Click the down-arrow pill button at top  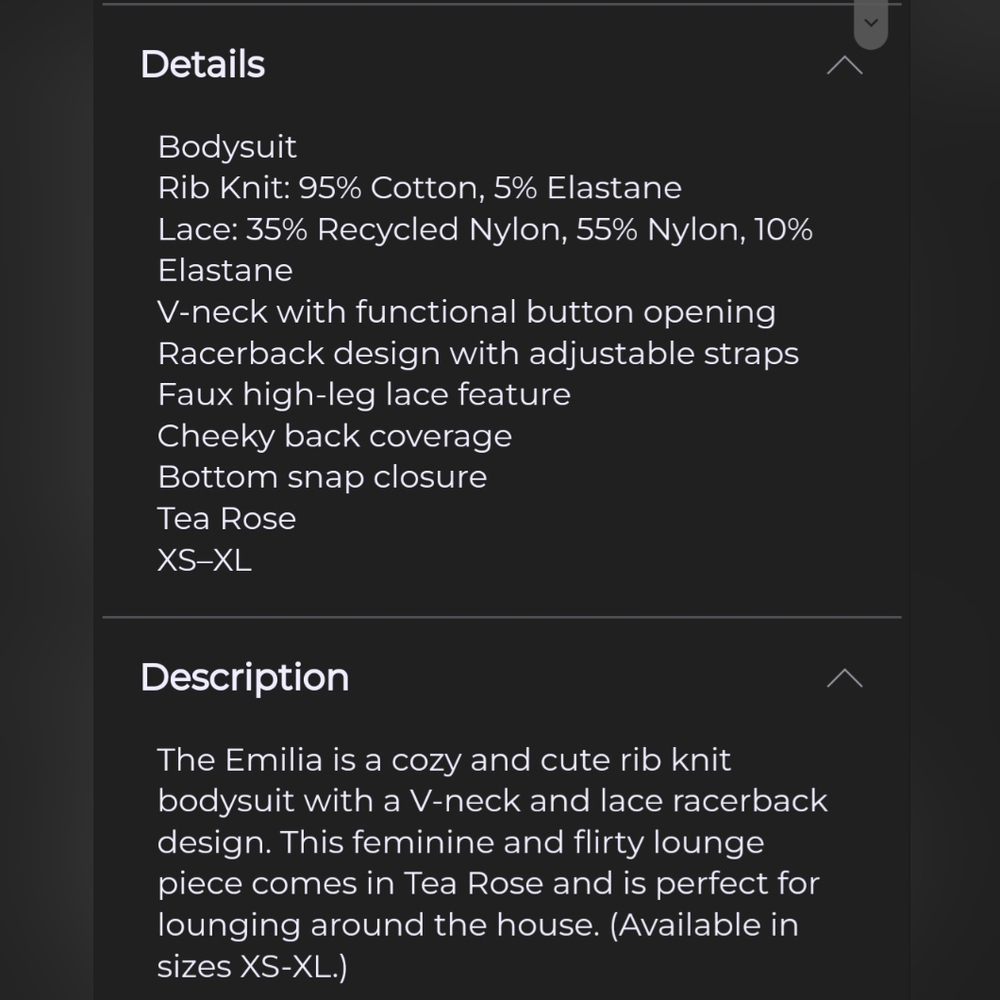871,23
